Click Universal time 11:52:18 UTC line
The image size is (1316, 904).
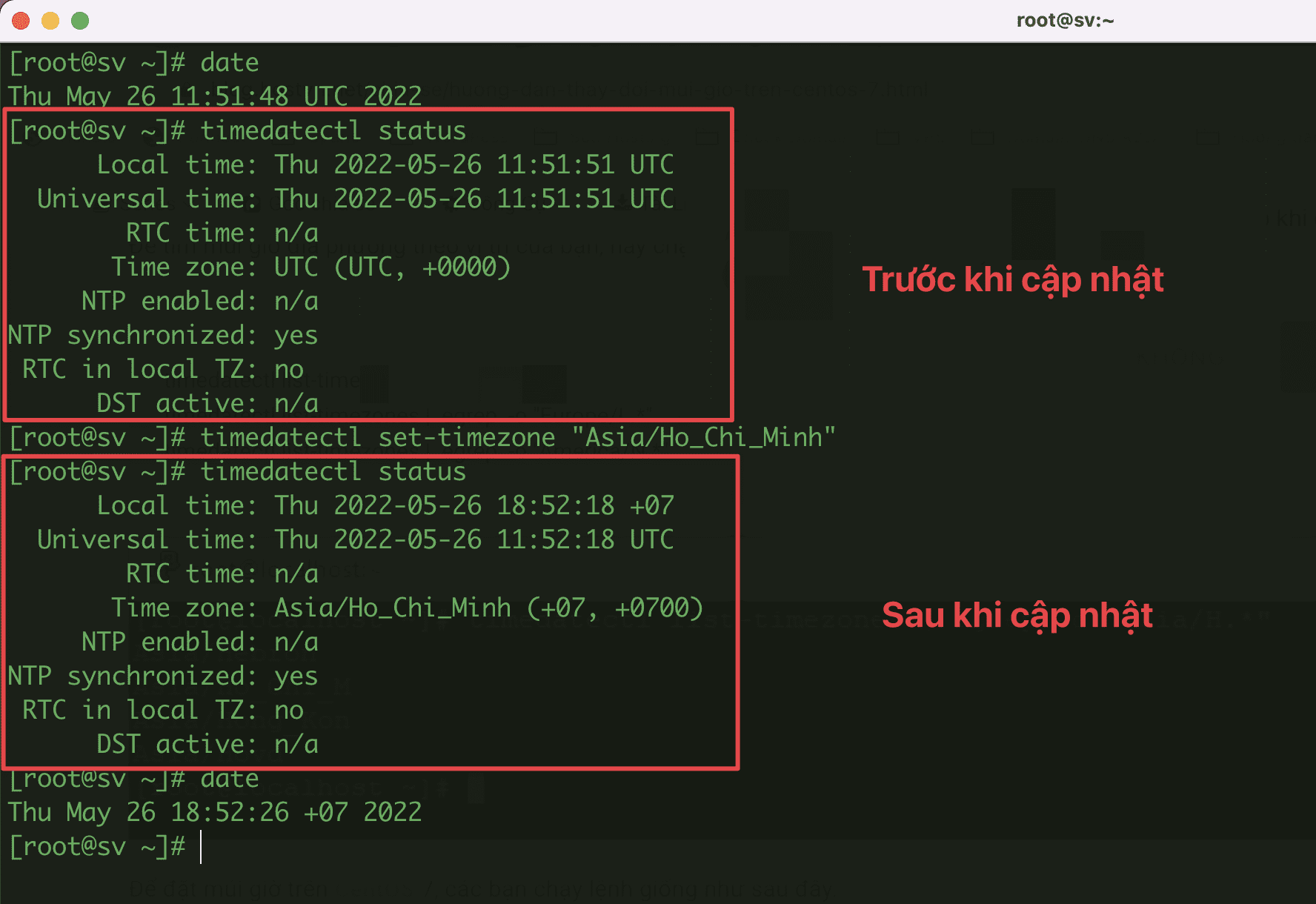pos(355,540)
